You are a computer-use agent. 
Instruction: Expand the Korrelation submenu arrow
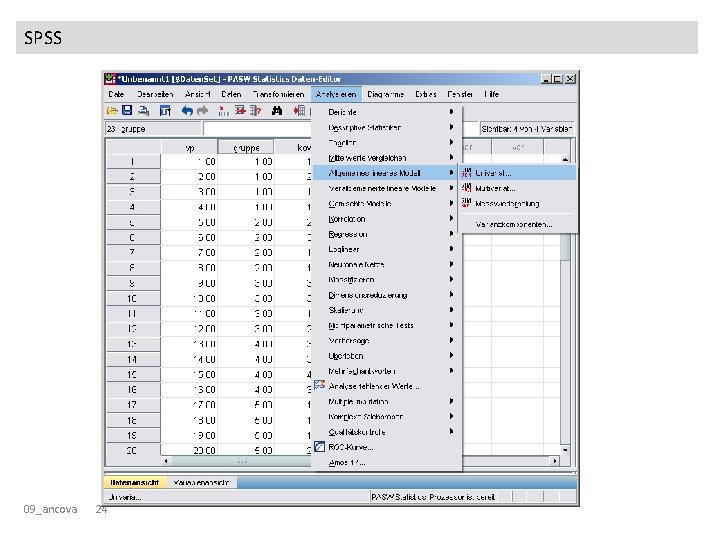click(x=451, y=219)
